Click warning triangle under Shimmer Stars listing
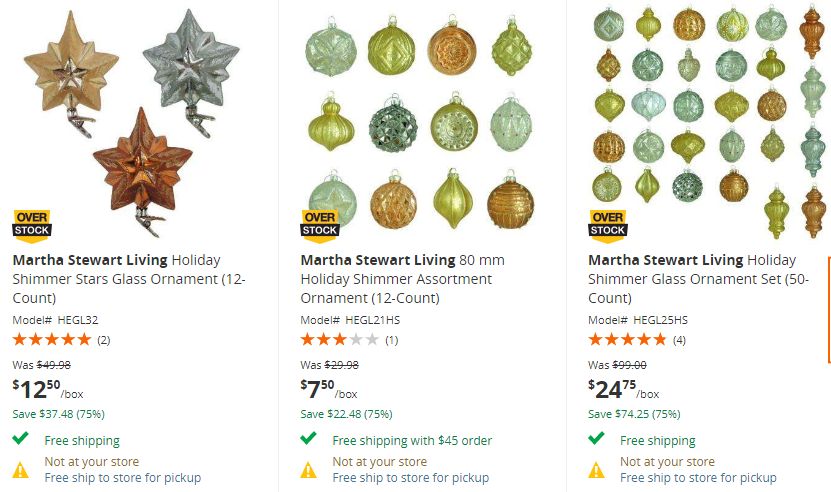Viewport: 831px width, 492px height. coord(21,469)
